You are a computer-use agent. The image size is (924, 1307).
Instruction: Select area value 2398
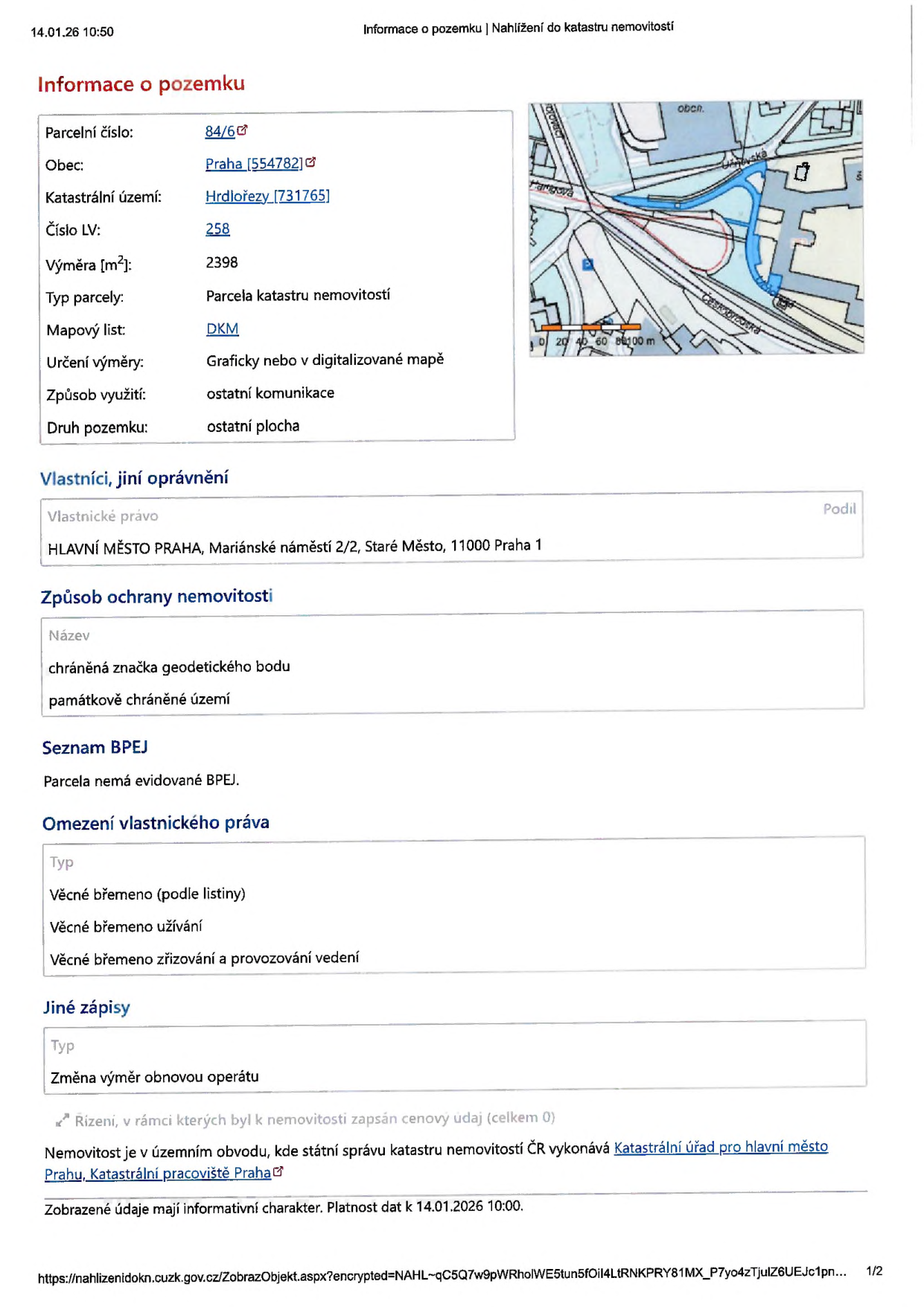pos(222,262)
